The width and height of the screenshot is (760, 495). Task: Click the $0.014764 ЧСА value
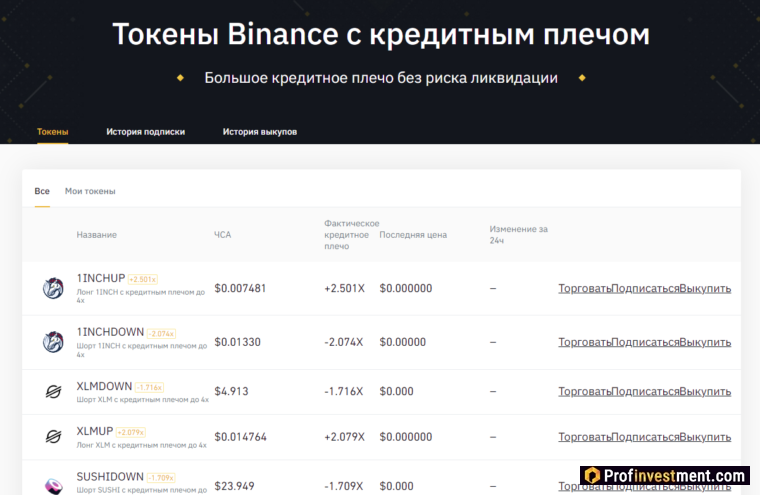(240, 437)
